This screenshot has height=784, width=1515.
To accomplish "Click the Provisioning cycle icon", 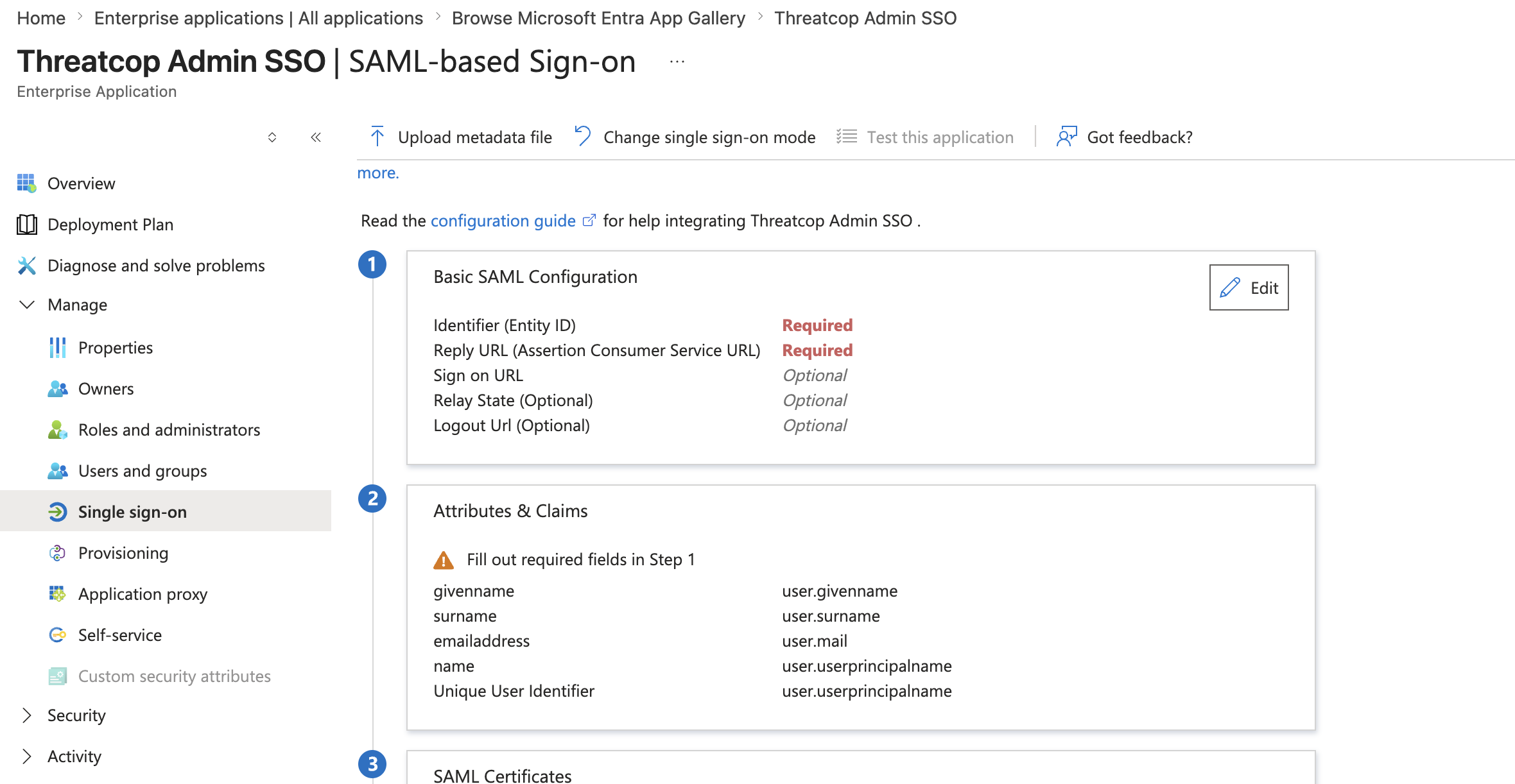I will point(57,553).
